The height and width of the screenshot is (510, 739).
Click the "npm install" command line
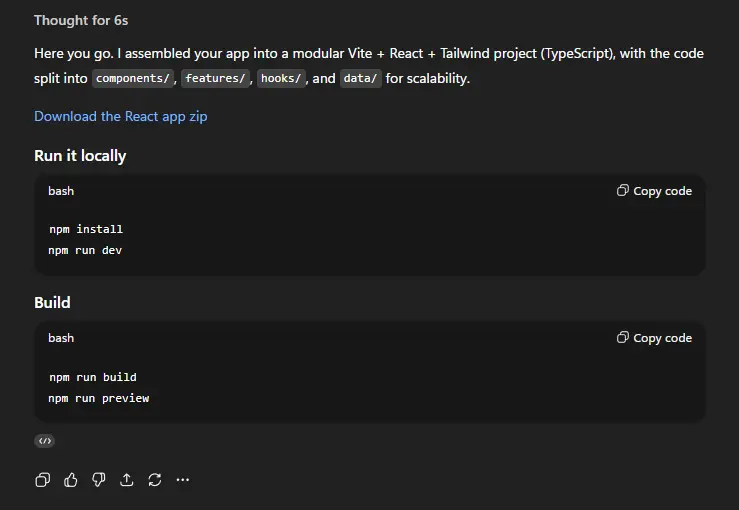(86, 229)
